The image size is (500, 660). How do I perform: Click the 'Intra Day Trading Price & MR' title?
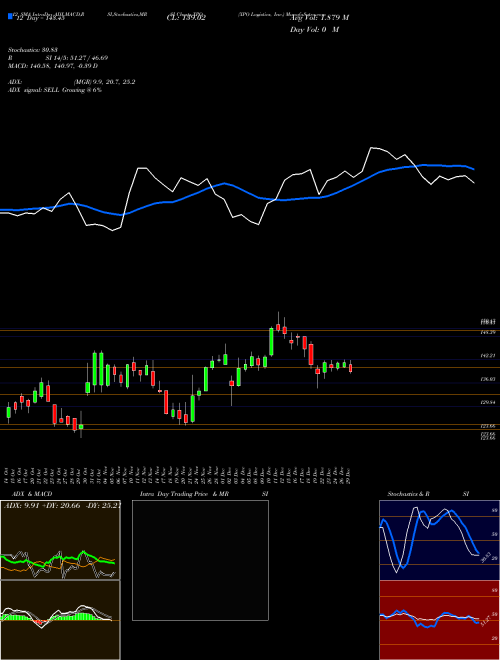[184, 494]
